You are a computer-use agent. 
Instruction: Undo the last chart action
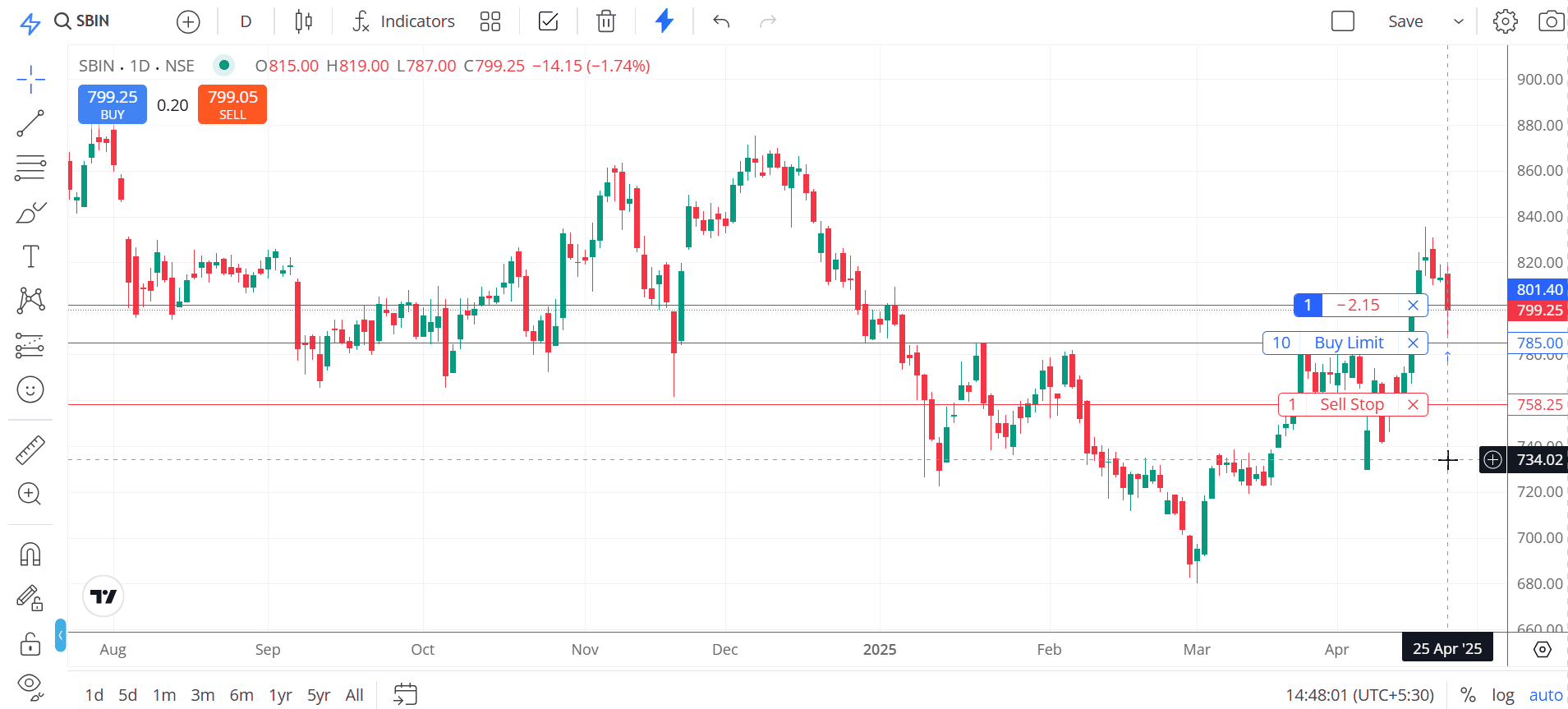coord(721,21)
